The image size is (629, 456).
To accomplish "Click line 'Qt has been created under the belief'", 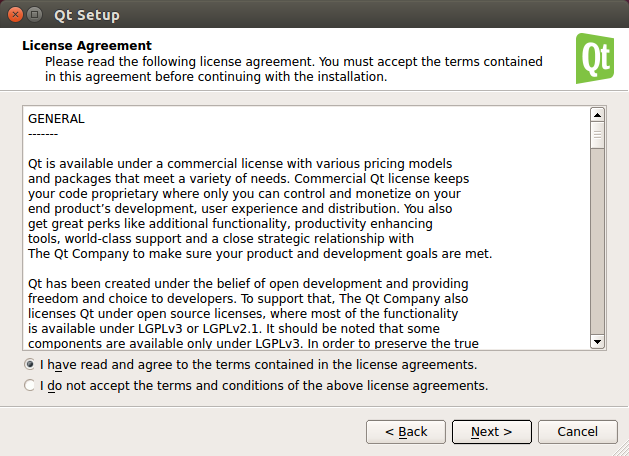I will (x=248, y=284).
